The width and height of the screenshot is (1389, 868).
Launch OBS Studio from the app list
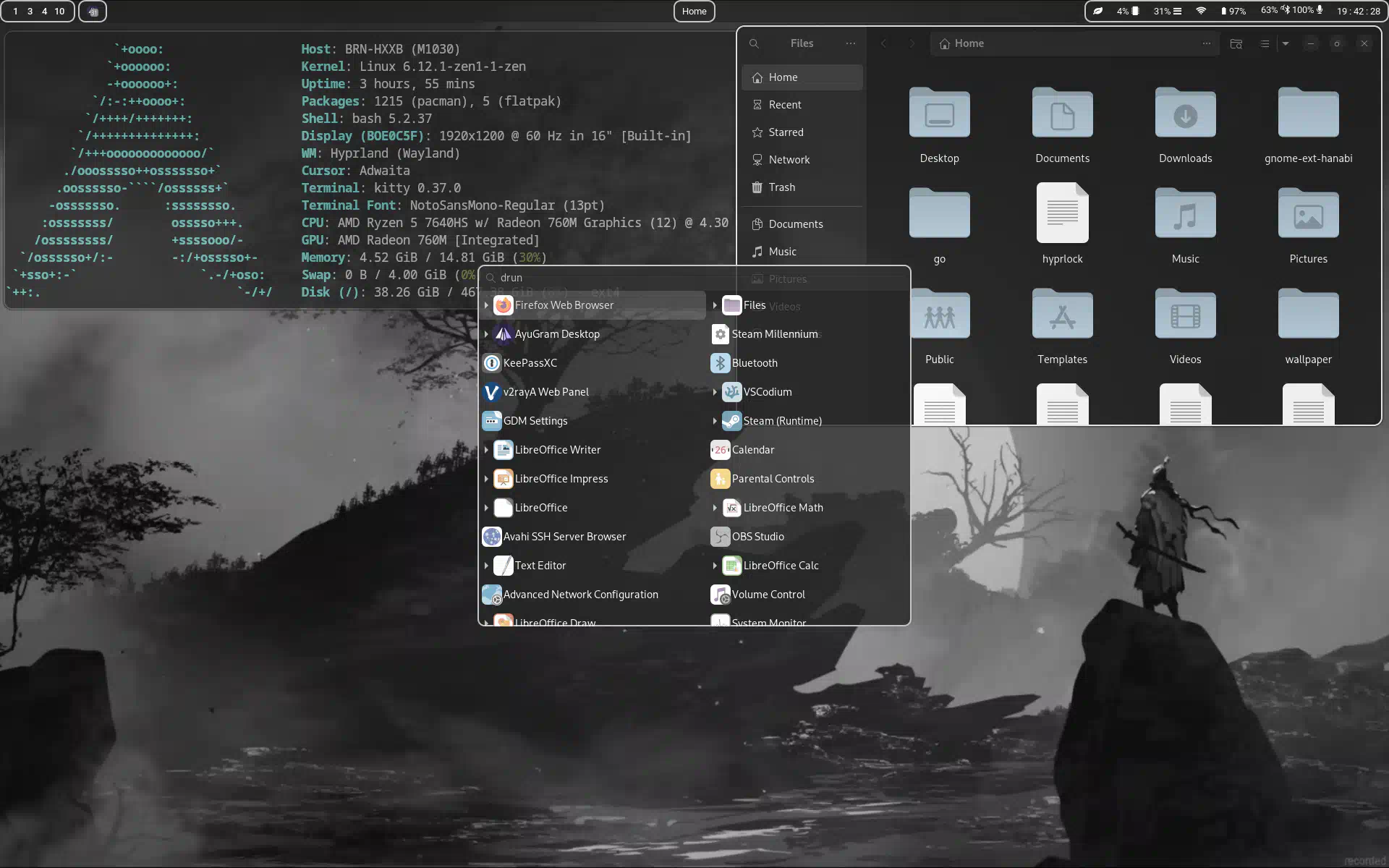click(x=757, y=537)
